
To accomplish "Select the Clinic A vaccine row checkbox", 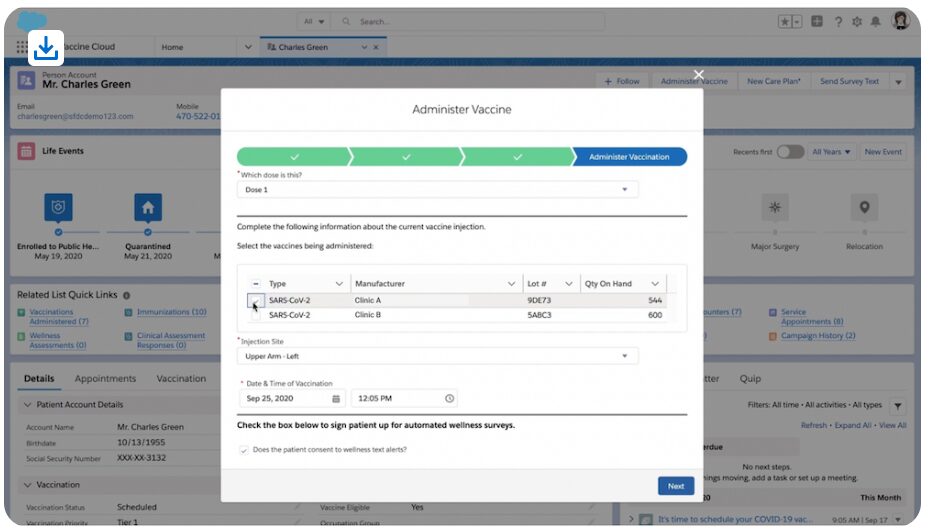I will 254,300.
